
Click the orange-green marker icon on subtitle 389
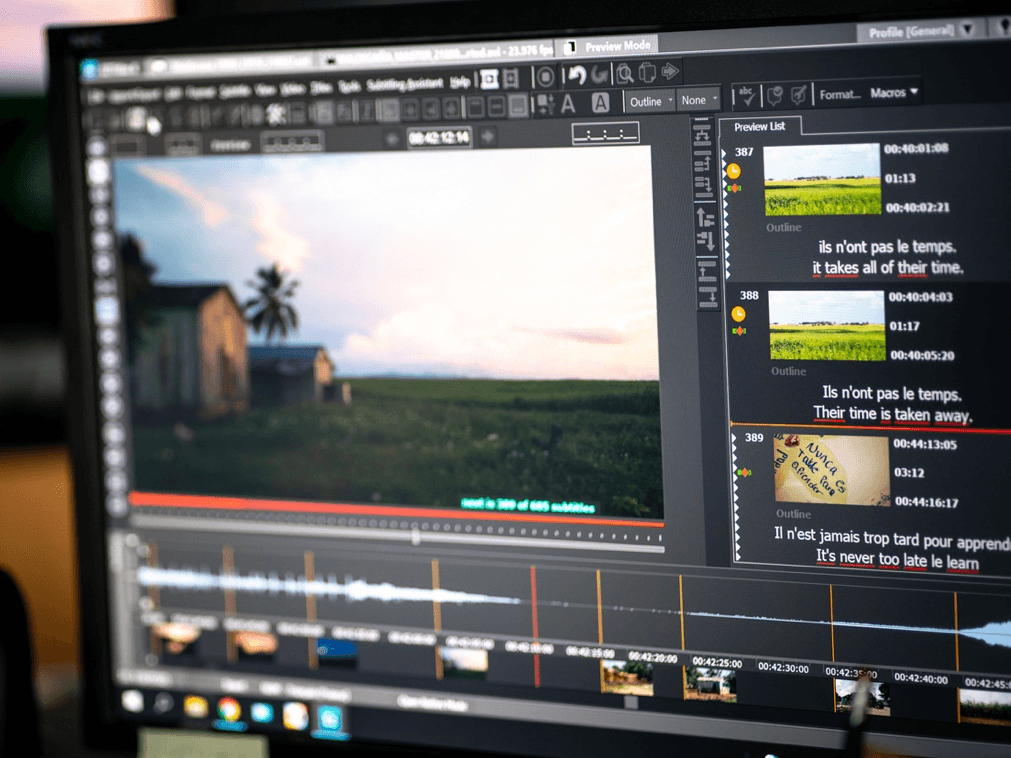[744, 472]
